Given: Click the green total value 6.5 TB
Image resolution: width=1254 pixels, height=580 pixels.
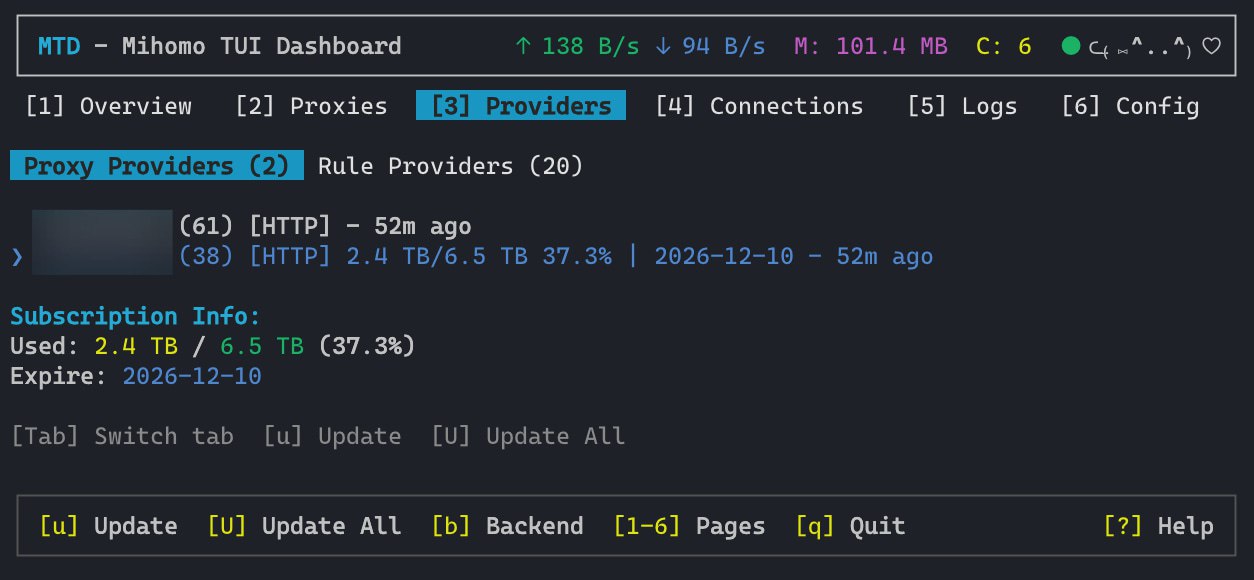Looking at the screenshot, I should (x=262, y=346).
